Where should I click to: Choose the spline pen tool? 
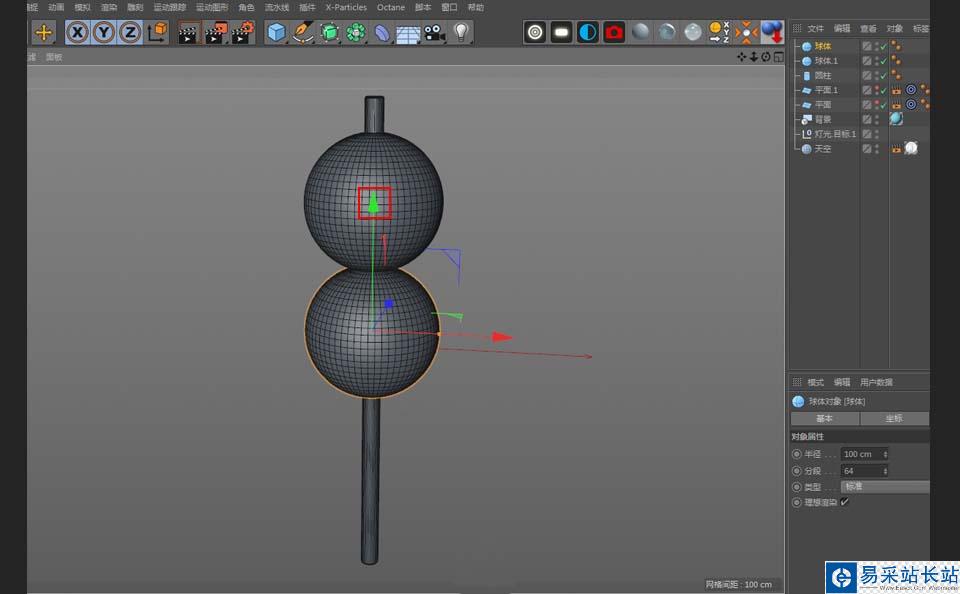pyautogui.click(x=302, y=32)
